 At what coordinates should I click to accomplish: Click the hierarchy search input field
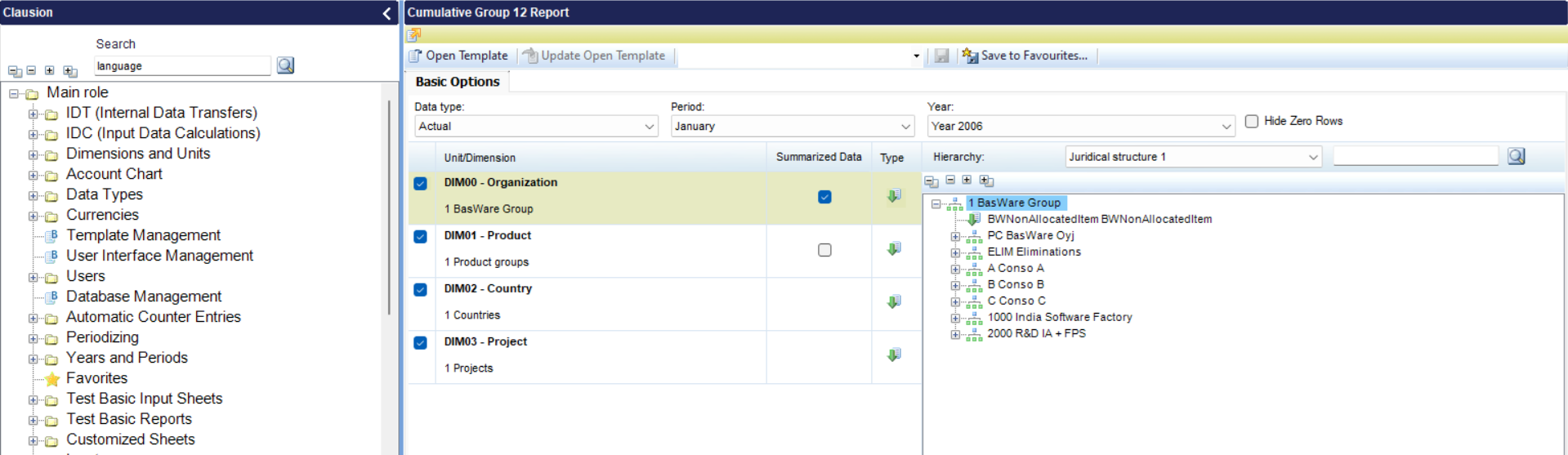[x=1416, y=156]
